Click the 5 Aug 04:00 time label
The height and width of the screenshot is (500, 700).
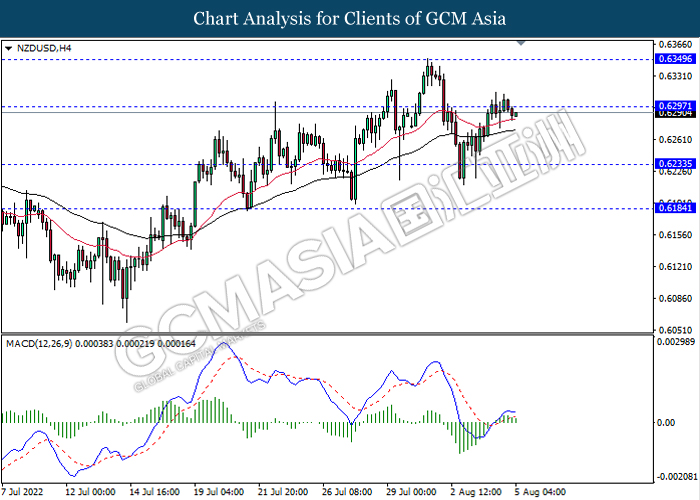tap(540, 492)
